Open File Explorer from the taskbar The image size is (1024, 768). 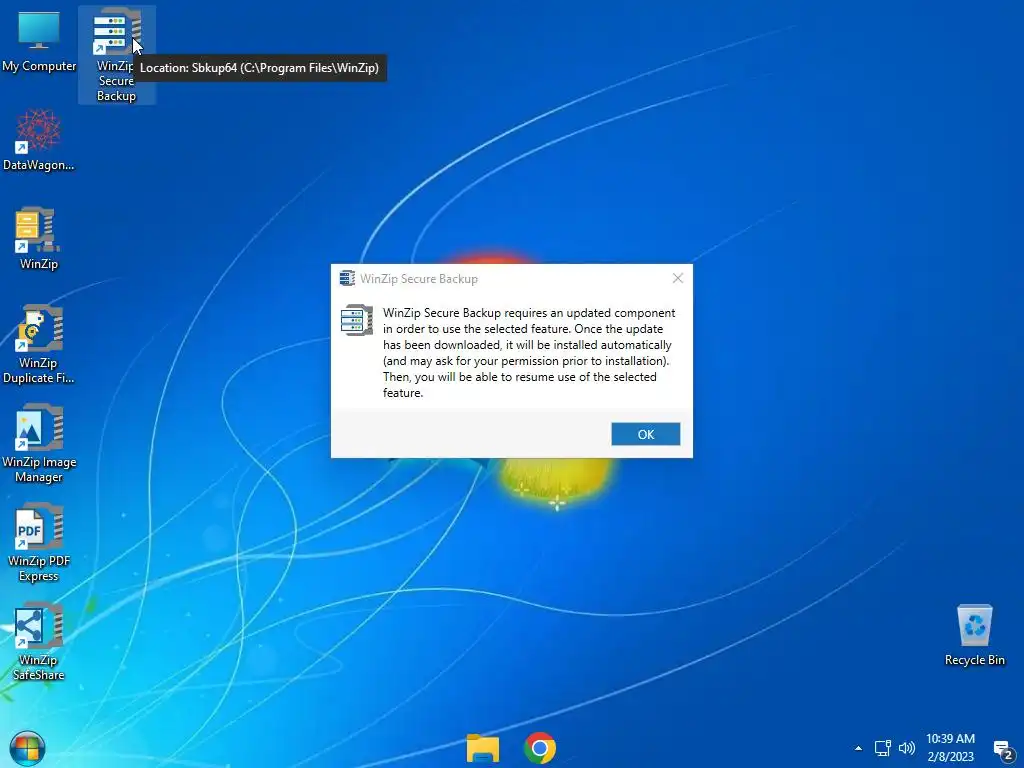pyautogui.click(x=483, y=748)
